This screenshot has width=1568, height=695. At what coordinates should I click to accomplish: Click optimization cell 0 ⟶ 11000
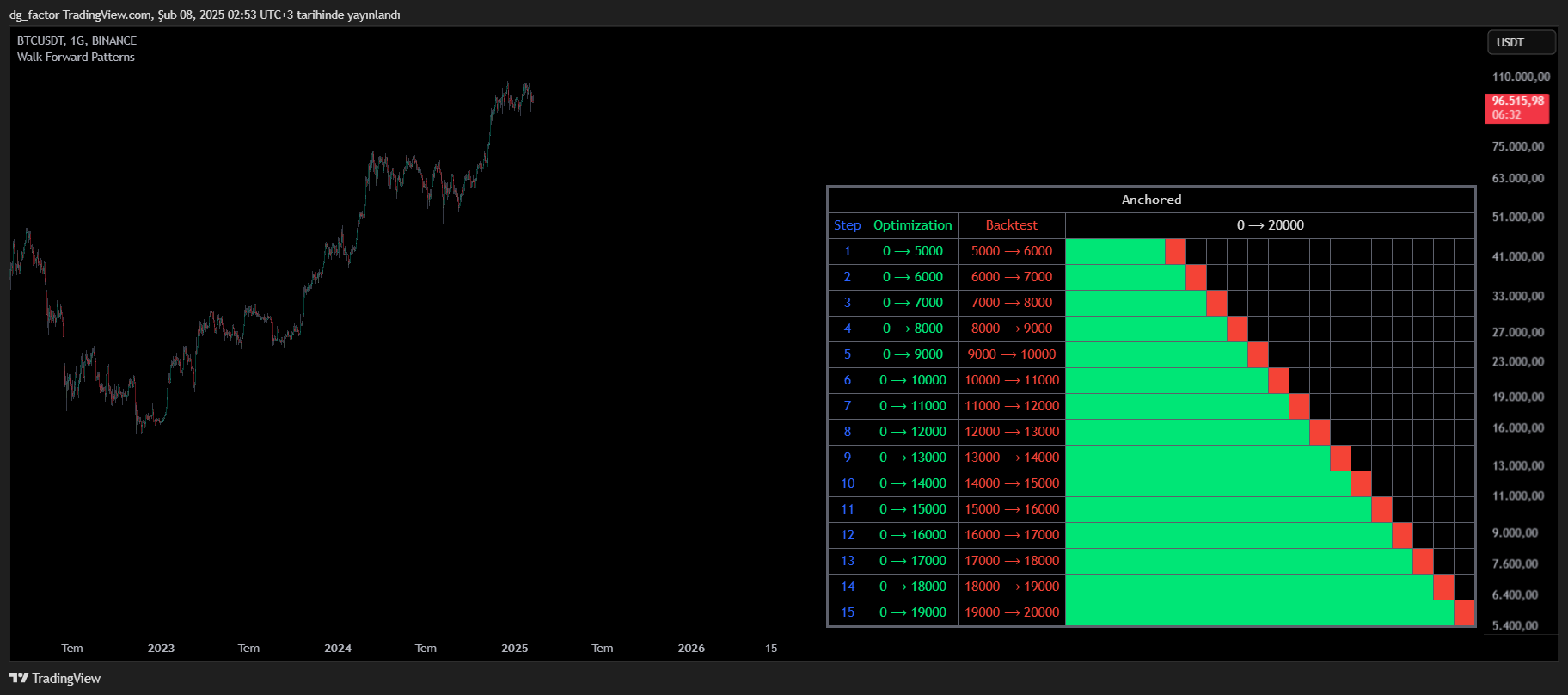[x=912, y=406]
